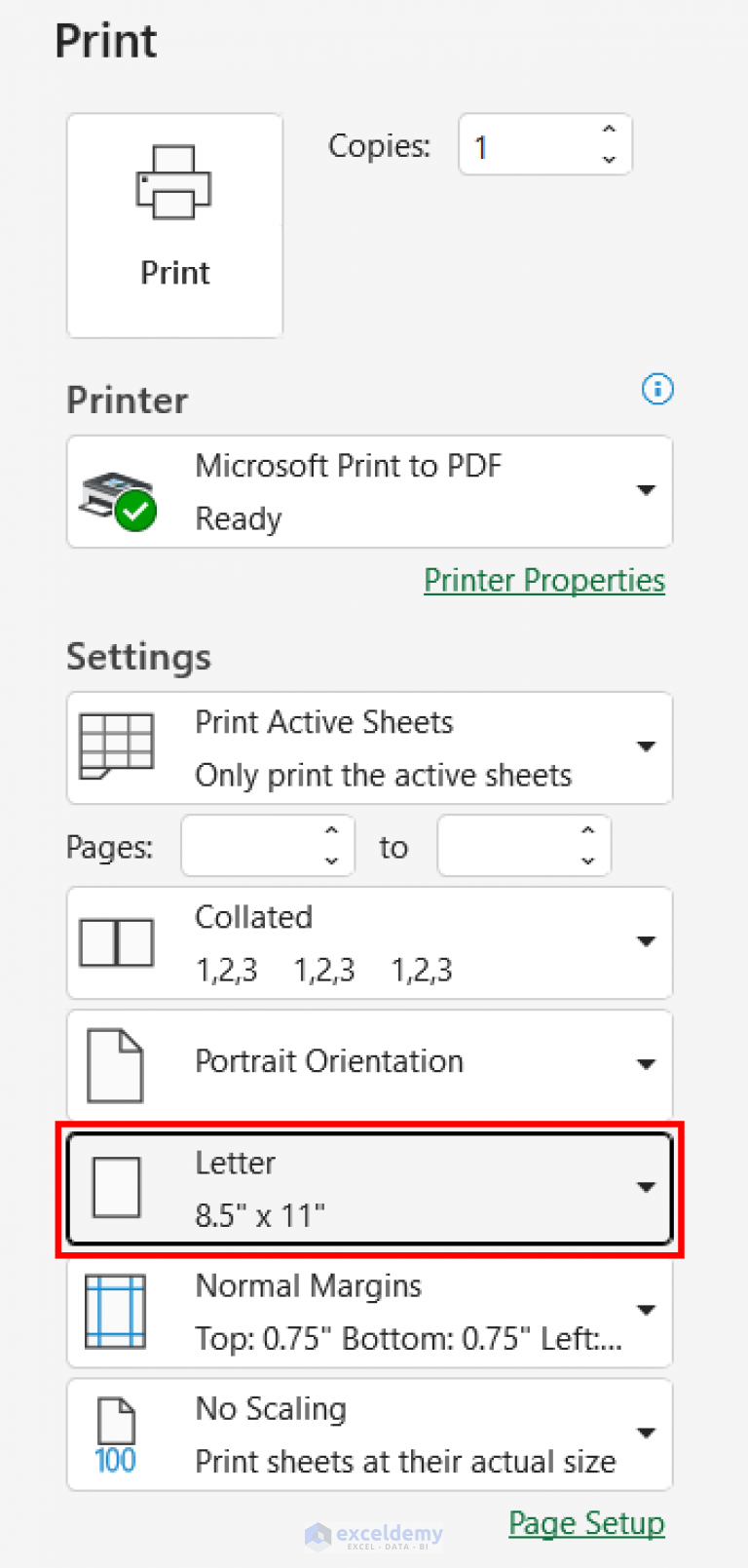The image size is (748, 1568).
Task: Open the Page Setup link
Action: coord(585,1522)
